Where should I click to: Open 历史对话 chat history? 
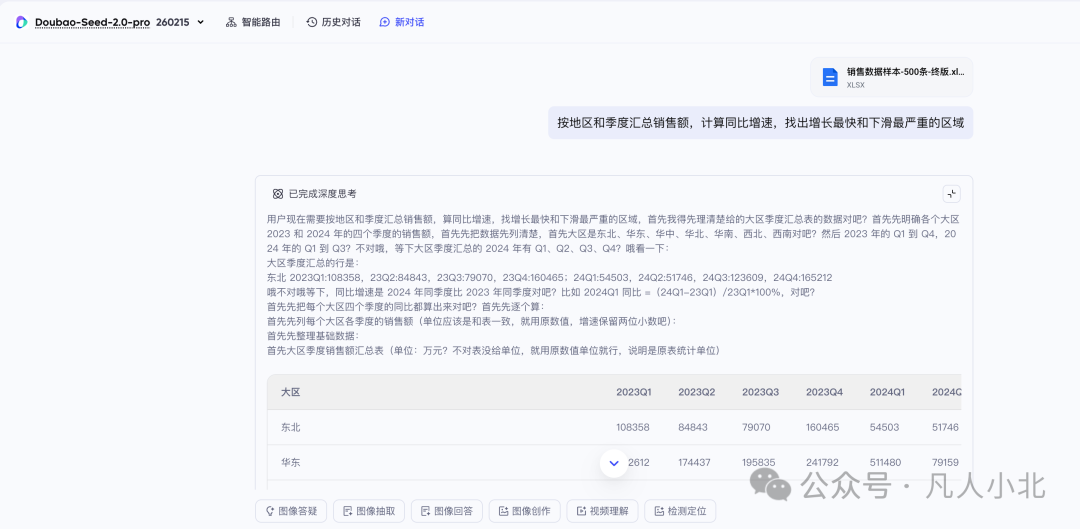tap(333, 22)
